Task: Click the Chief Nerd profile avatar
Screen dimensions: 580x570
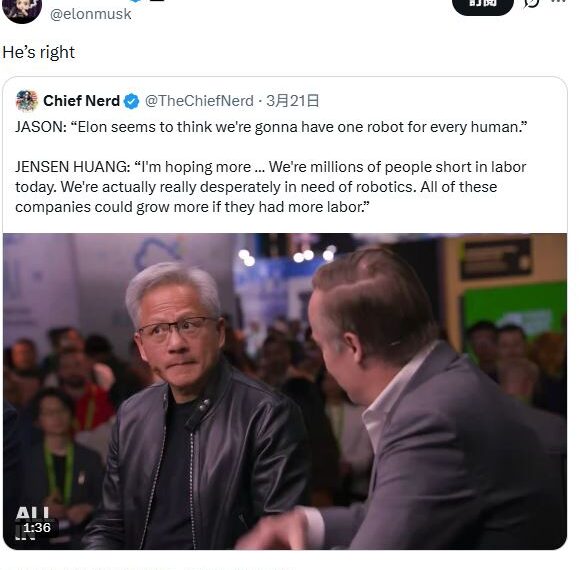Action: pos(27,101)
